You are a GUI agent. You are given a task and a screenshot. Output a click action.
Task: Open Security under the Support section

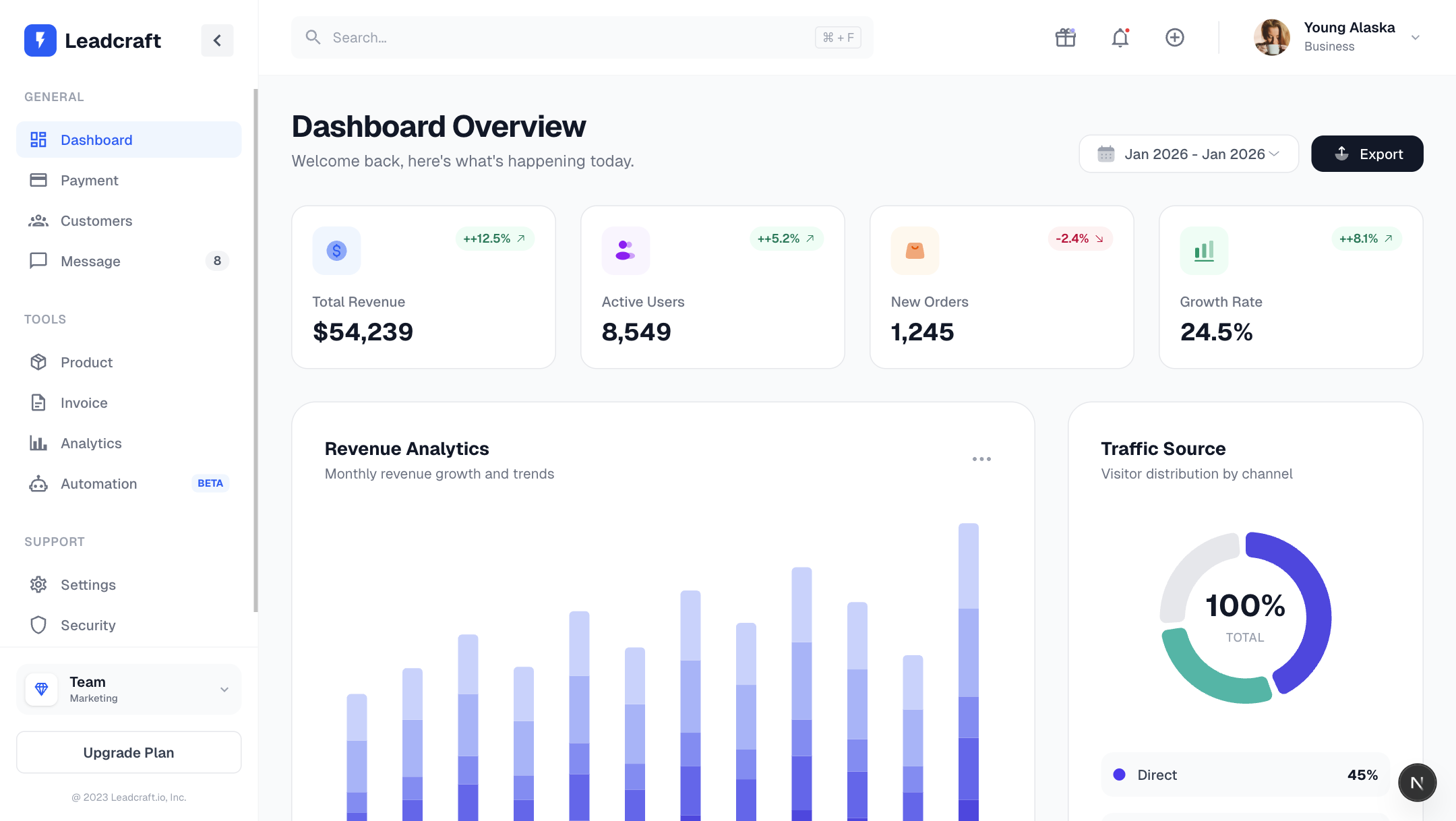88,625
